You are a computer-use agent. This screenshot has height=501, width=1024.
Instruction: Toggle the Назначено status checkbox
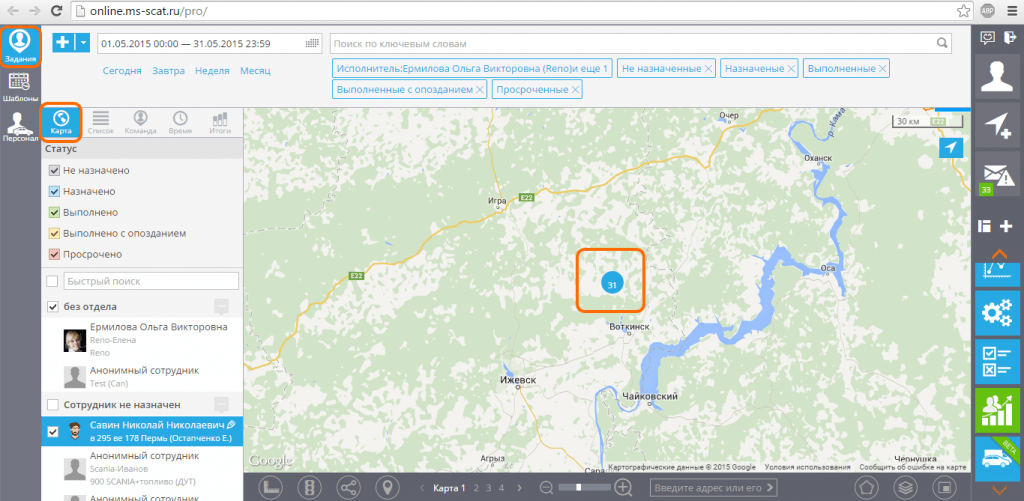[x=55, y=192]
